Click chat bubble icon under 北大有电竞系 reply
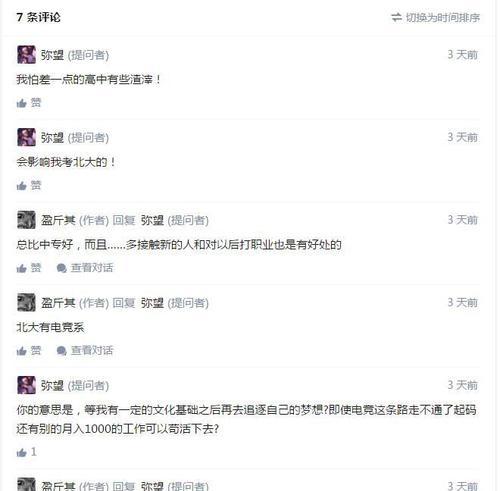 [62, 351]
